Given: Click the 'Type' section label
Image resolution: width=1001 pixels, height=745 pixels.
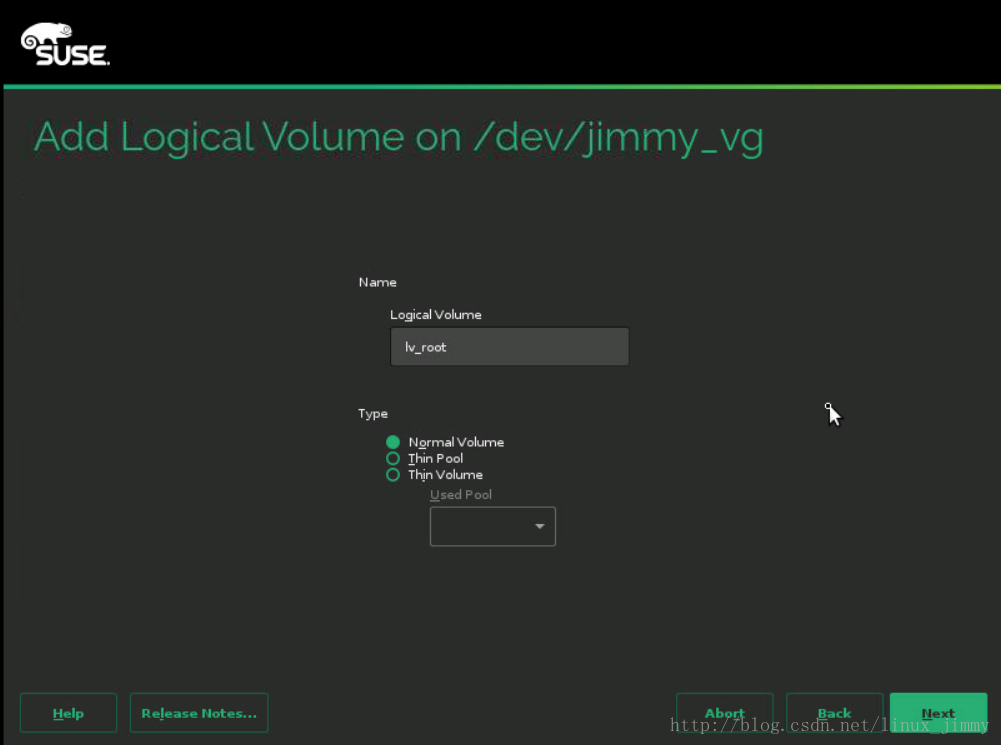Looking at the screenshot, I should [x=373, y=414].
